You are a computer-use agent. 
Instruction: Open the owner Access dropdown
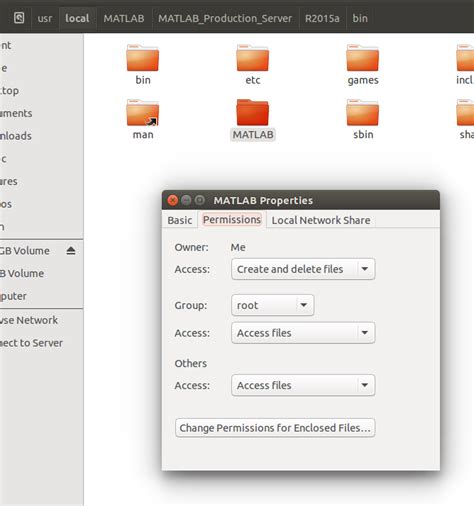point(303,269)
